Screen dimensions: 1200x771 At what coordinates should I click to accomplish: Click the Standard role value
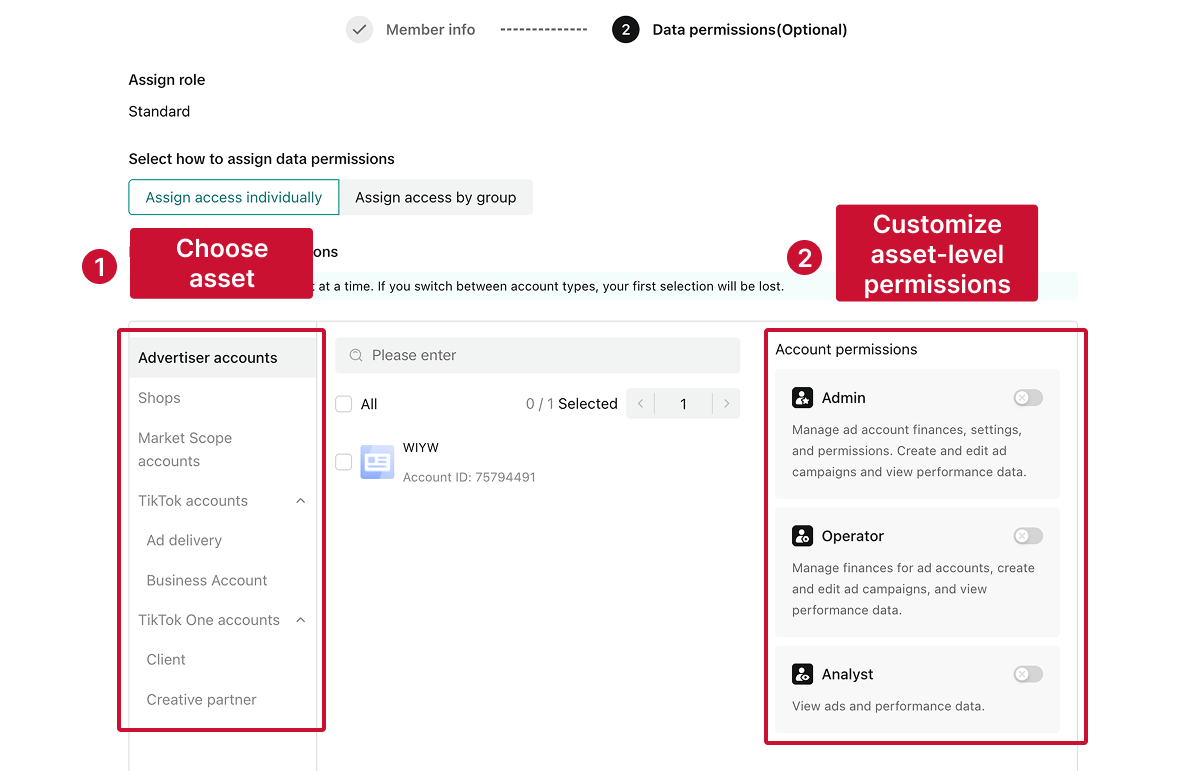tap(159, 111)
